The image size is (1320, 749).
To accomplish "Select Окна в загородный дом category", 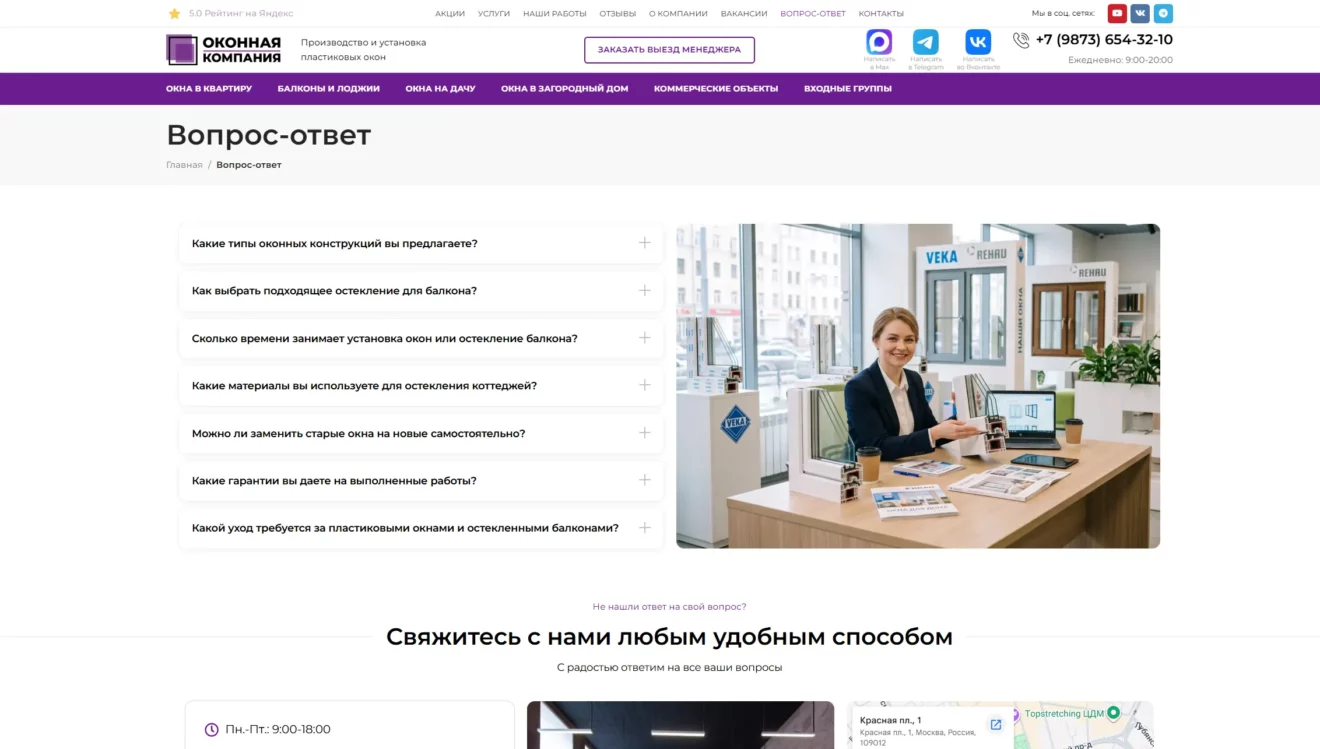I will 565,89.
